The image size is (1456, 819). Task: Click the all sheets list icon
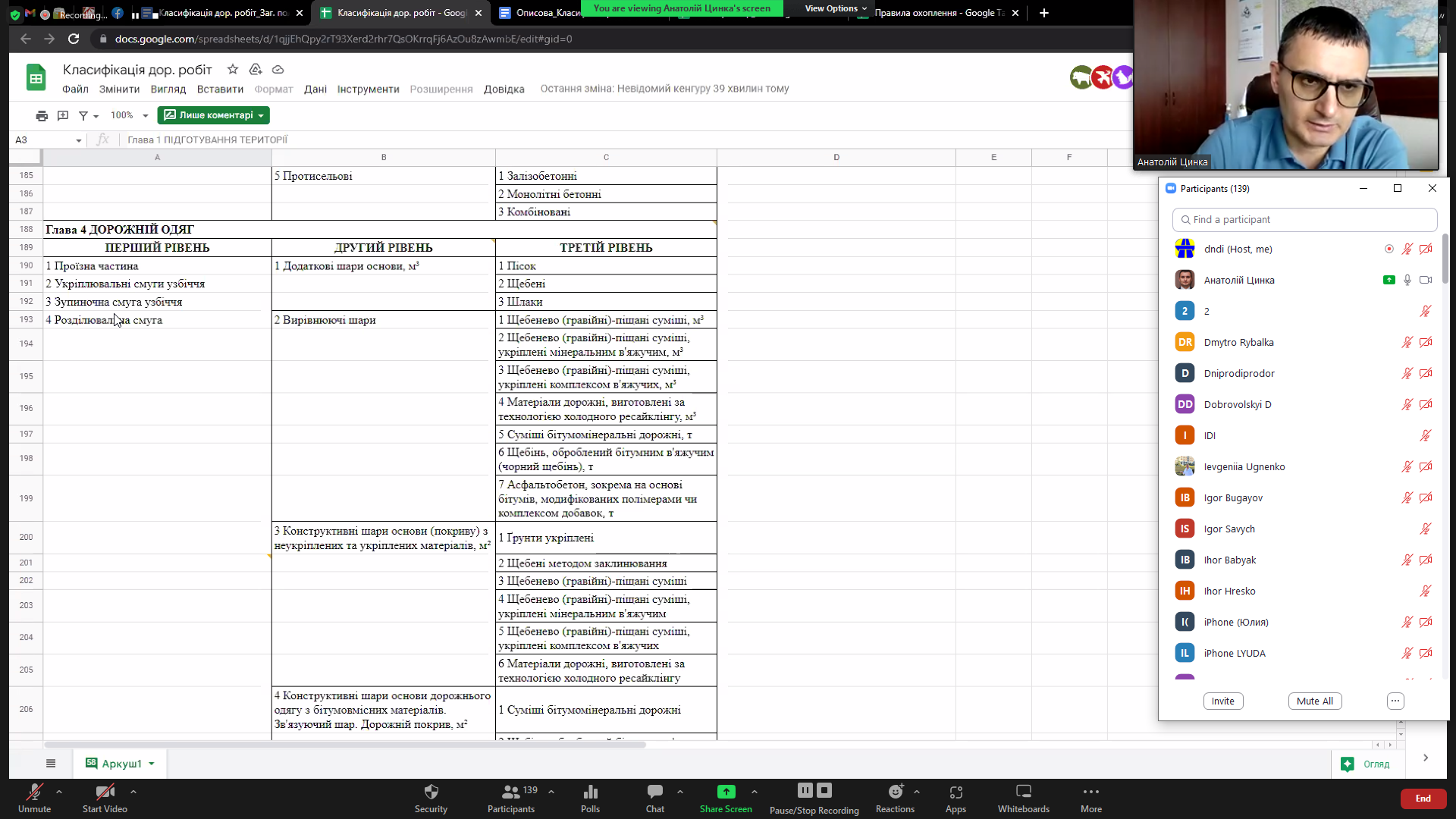51,764
